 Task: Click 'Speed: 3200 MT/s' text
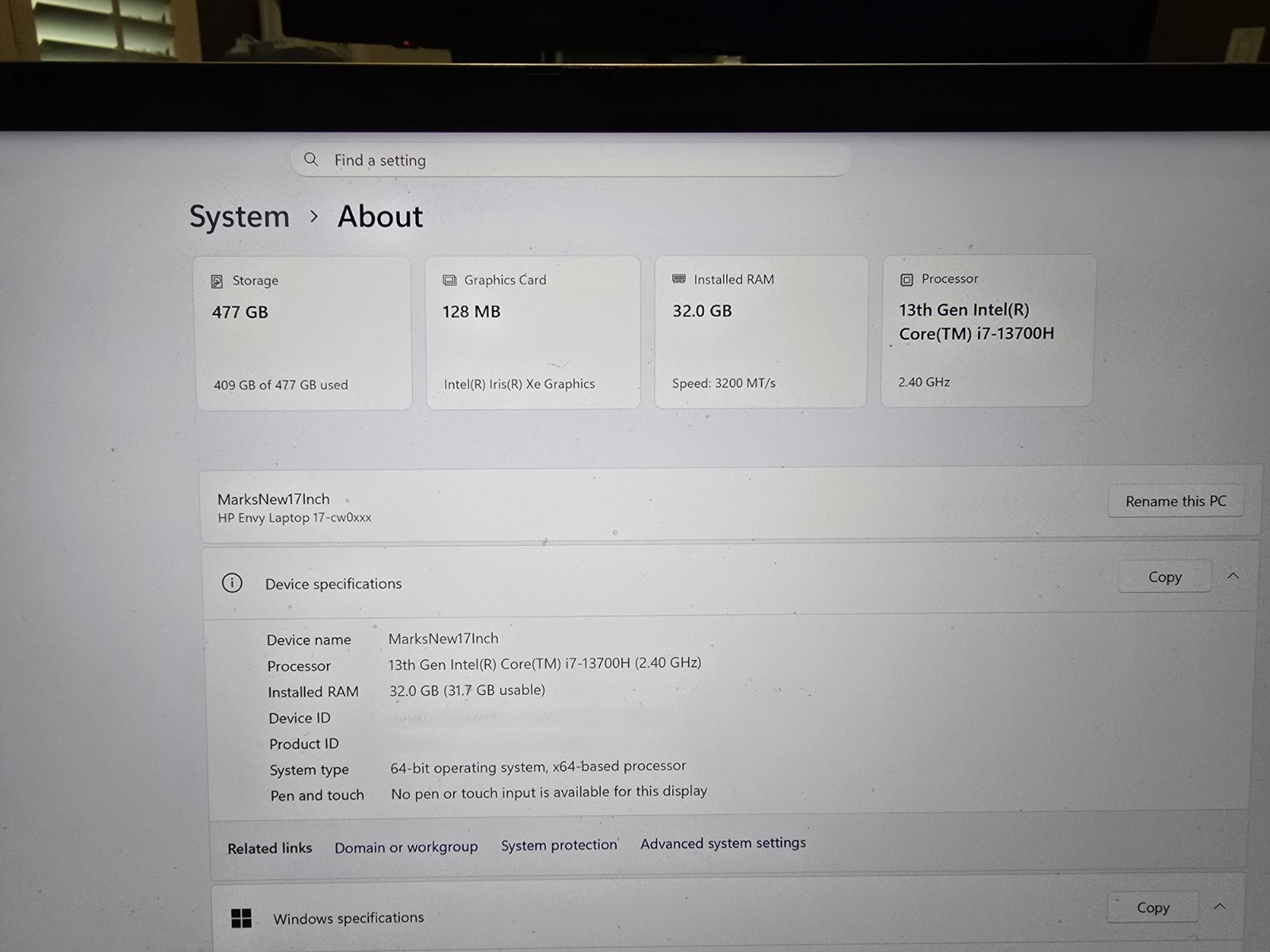(724, 383)
